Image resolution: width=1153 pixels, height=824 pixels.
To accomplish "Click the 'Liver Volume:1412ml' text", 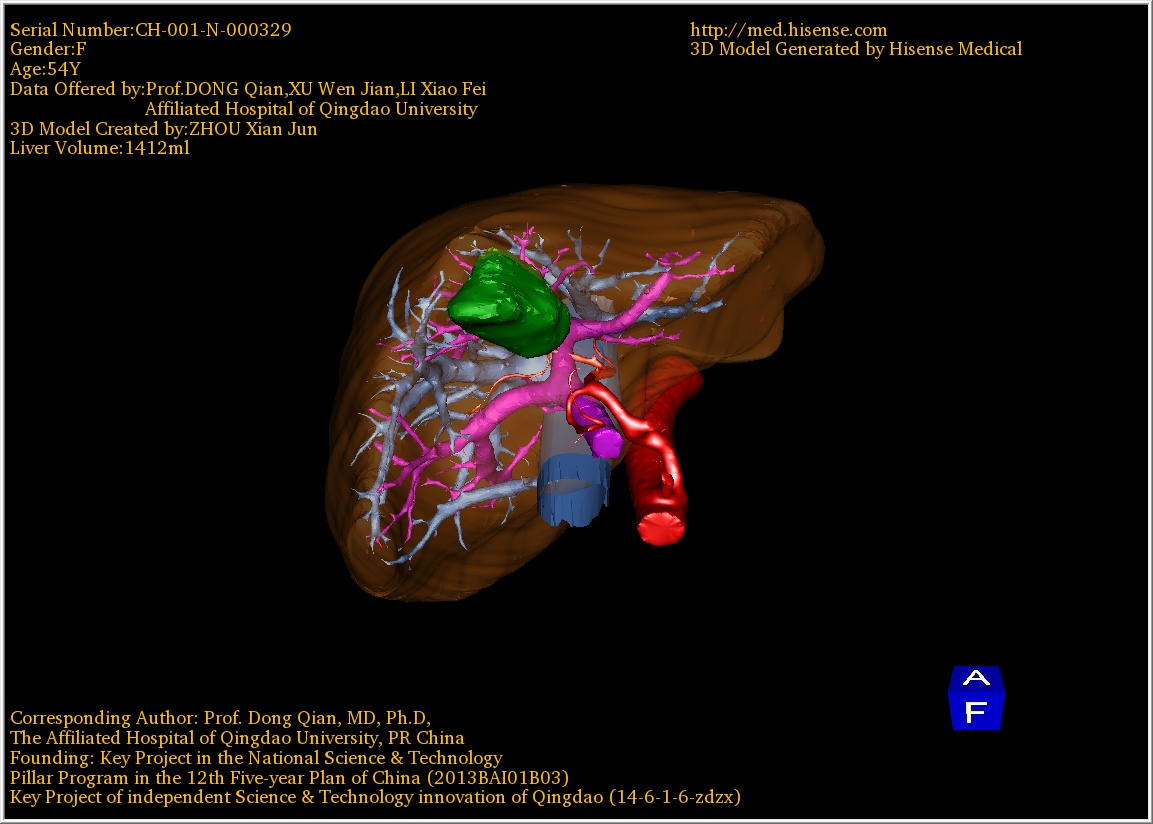I will pyautogui.click(x=99, y=148).
